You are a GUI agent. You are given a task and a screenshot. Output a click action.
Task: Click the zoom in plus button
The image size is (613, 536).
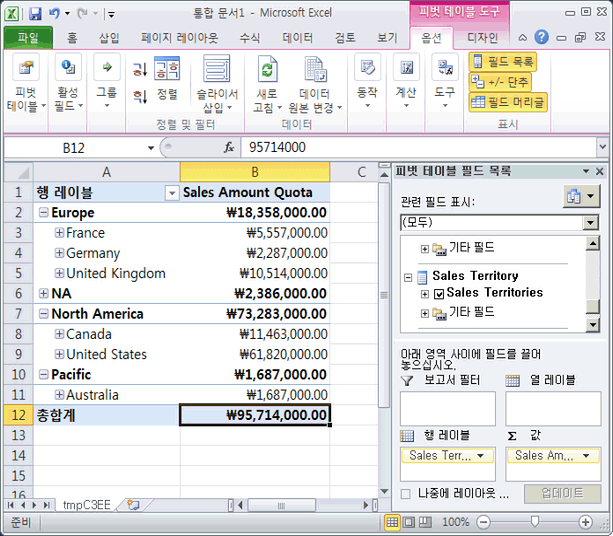(x=585, y=522)
